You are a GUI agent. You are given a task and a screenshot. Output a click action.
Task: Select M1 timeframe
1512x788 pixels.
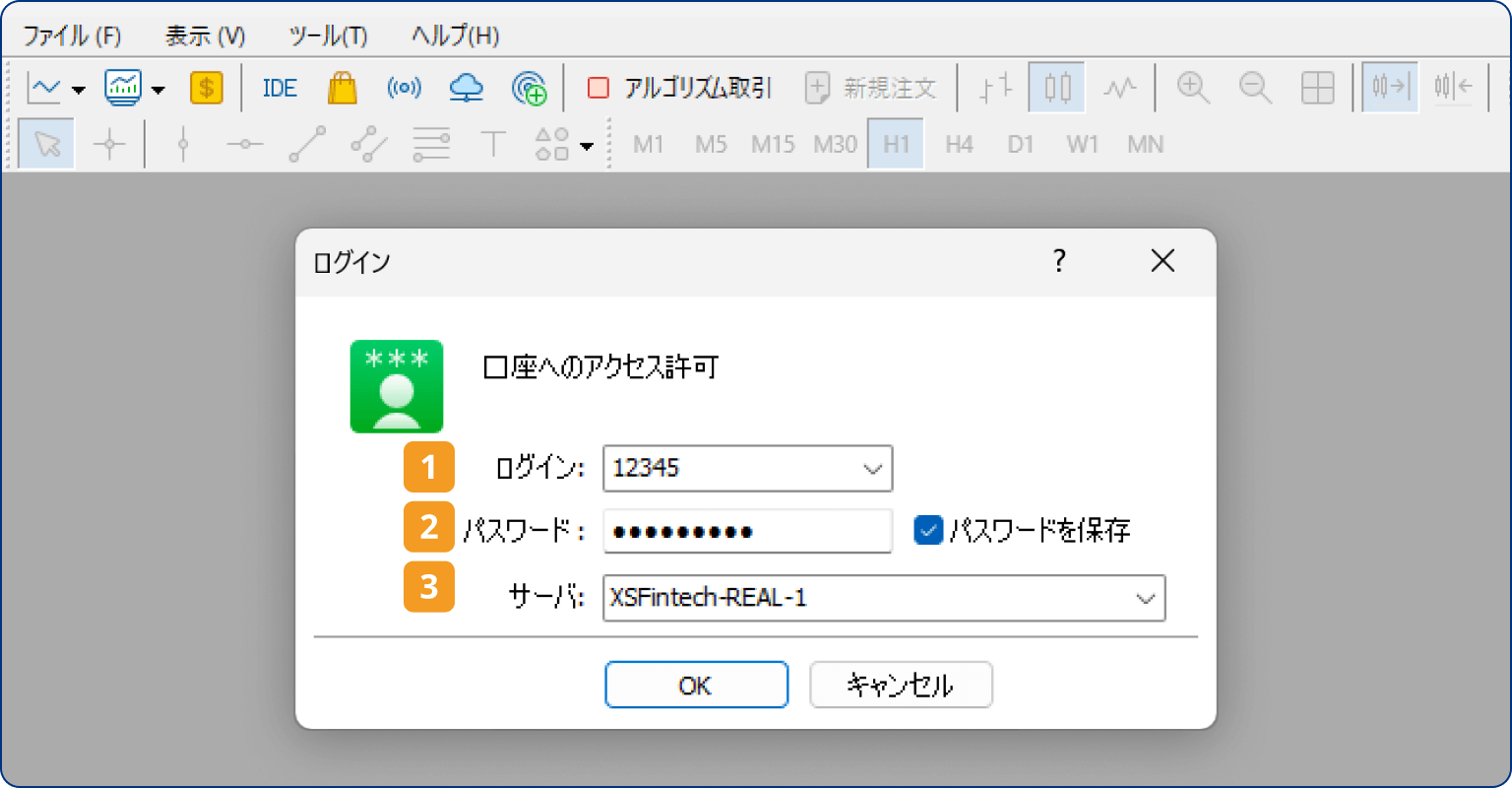[x=648, y=145]
